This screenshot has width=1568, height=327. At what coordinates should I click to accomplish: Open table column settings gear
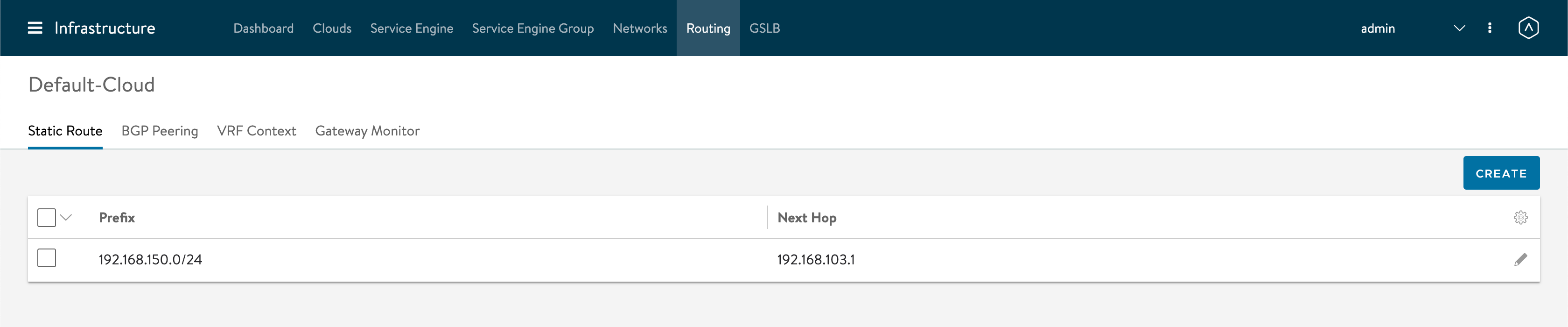(1520, 217)
